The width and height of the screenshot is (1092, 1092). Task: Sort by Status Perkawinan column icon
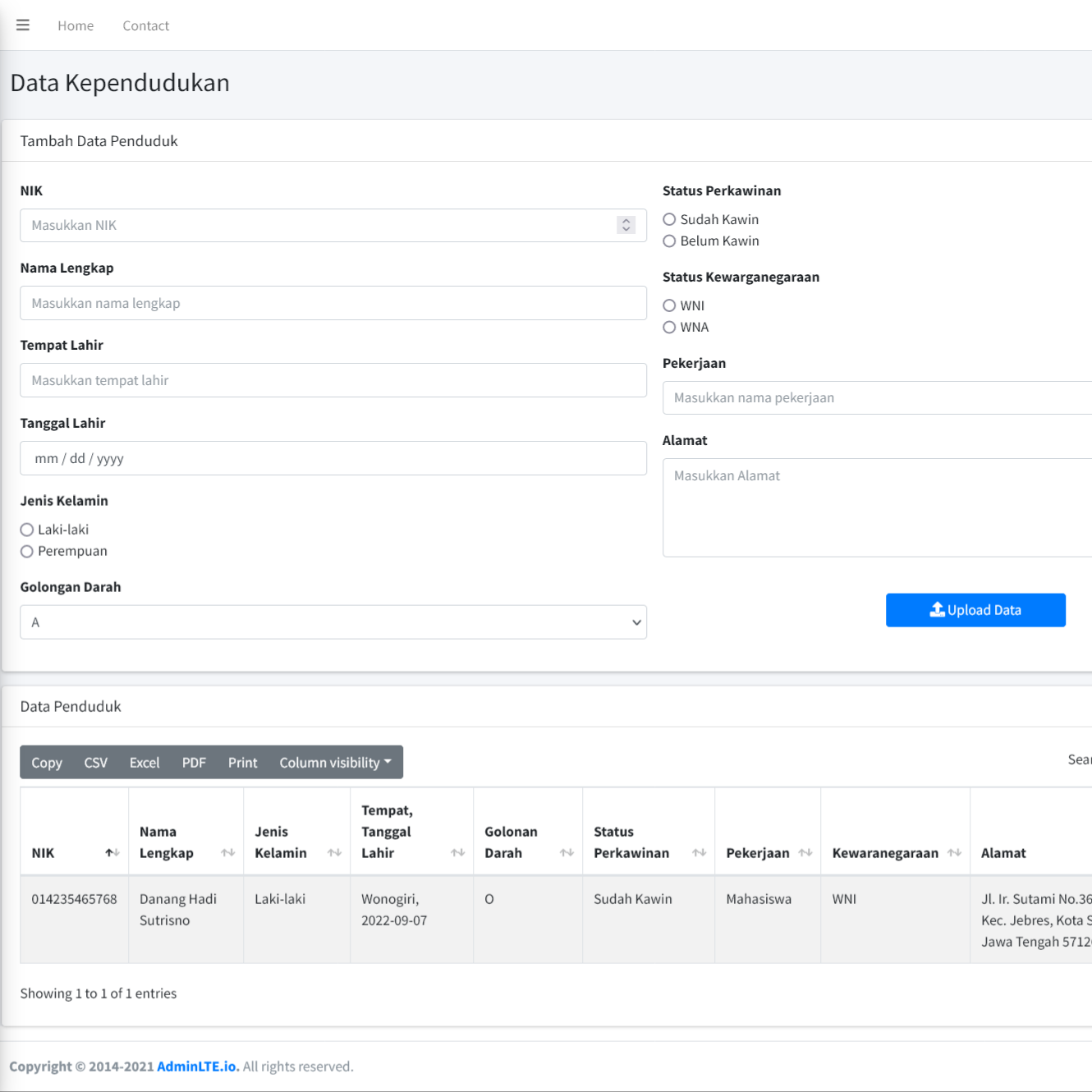(699, 853)
